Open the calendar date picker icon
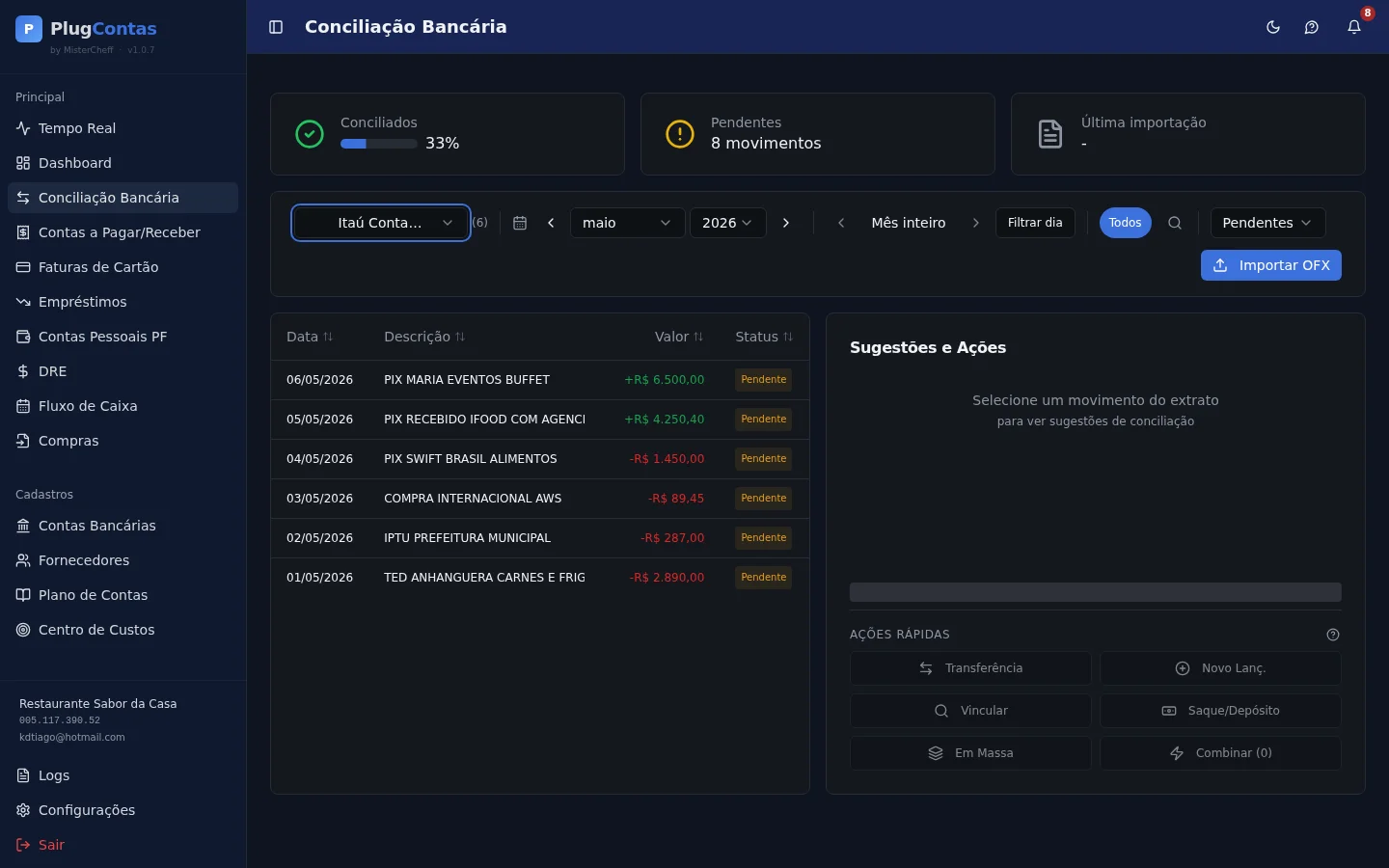Viewport: 1389px width, 868px height. tap(520, 223)
